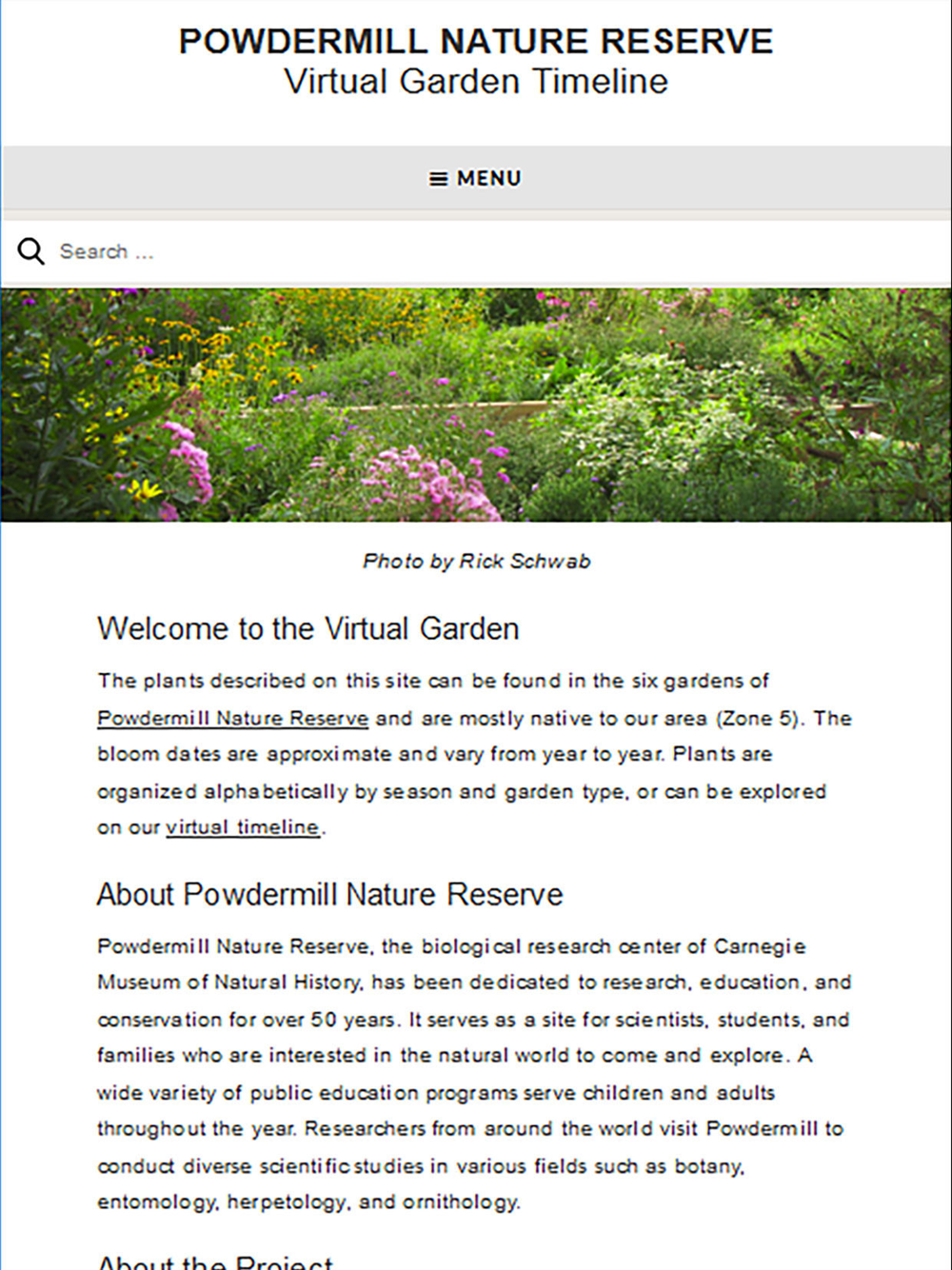952x1270 pixels.
Task: Open the Powdermill Nature Reserve link
Action: pyautogui.click(x=232, y=718)
